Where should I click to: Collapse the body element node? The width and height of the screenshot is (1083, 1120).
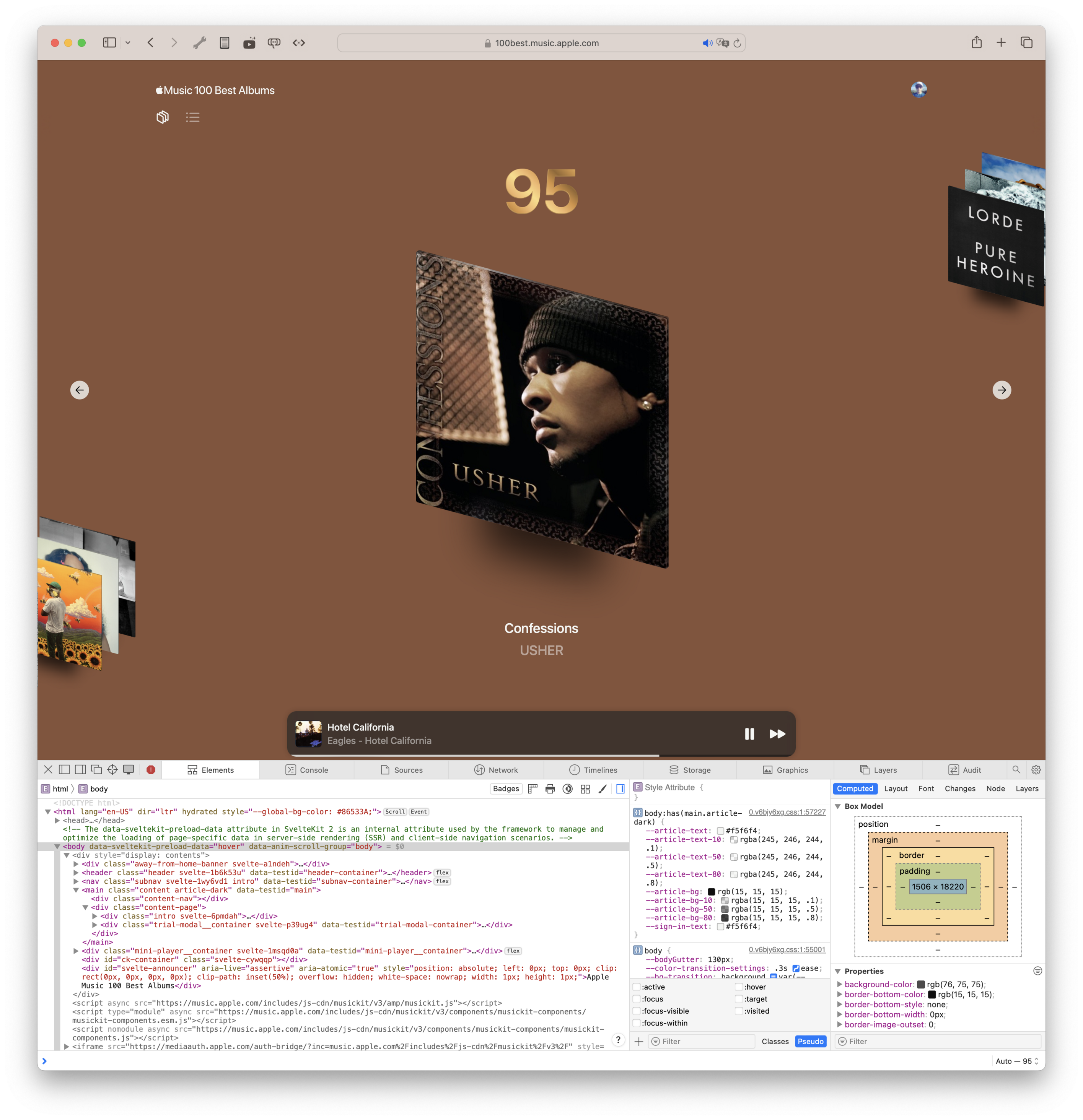pyautogui.click(x=57, y=846)
